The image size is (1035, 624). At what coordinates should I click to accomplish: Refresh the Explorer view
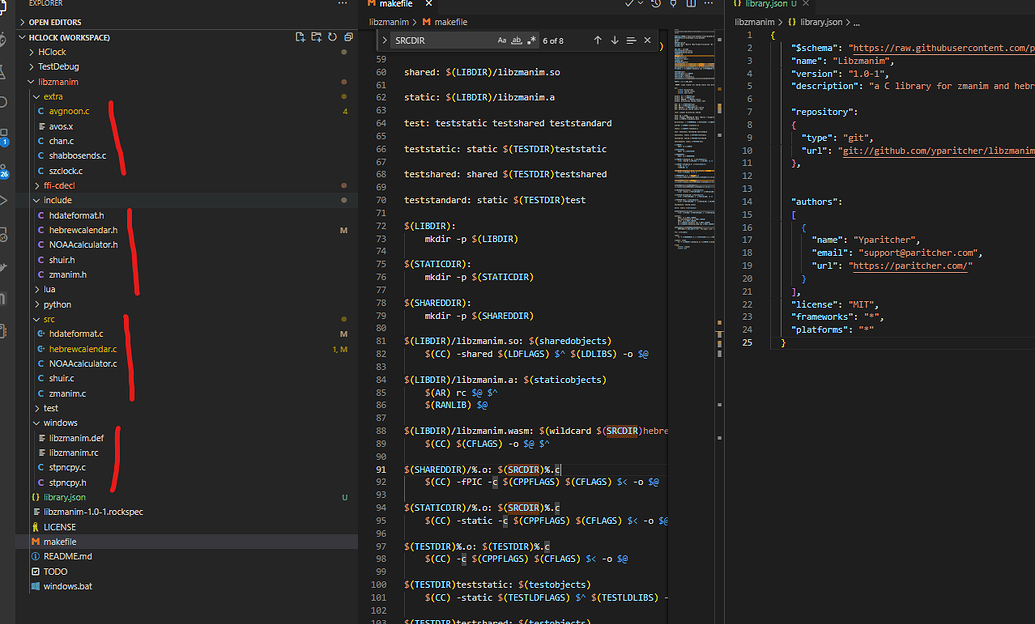tap(331, 35)
